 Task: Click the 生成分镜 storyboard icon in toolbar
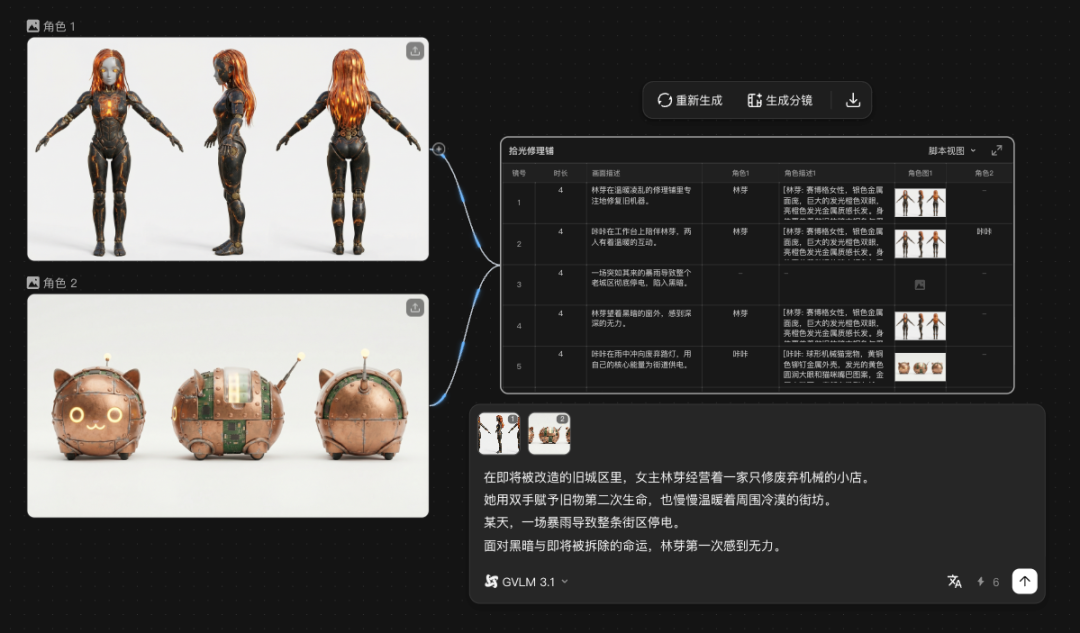click(754, 100)
